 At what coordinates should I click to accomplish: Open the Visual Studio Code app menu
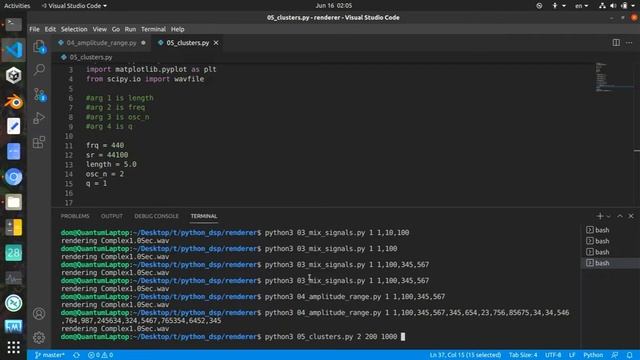(74, 6)
